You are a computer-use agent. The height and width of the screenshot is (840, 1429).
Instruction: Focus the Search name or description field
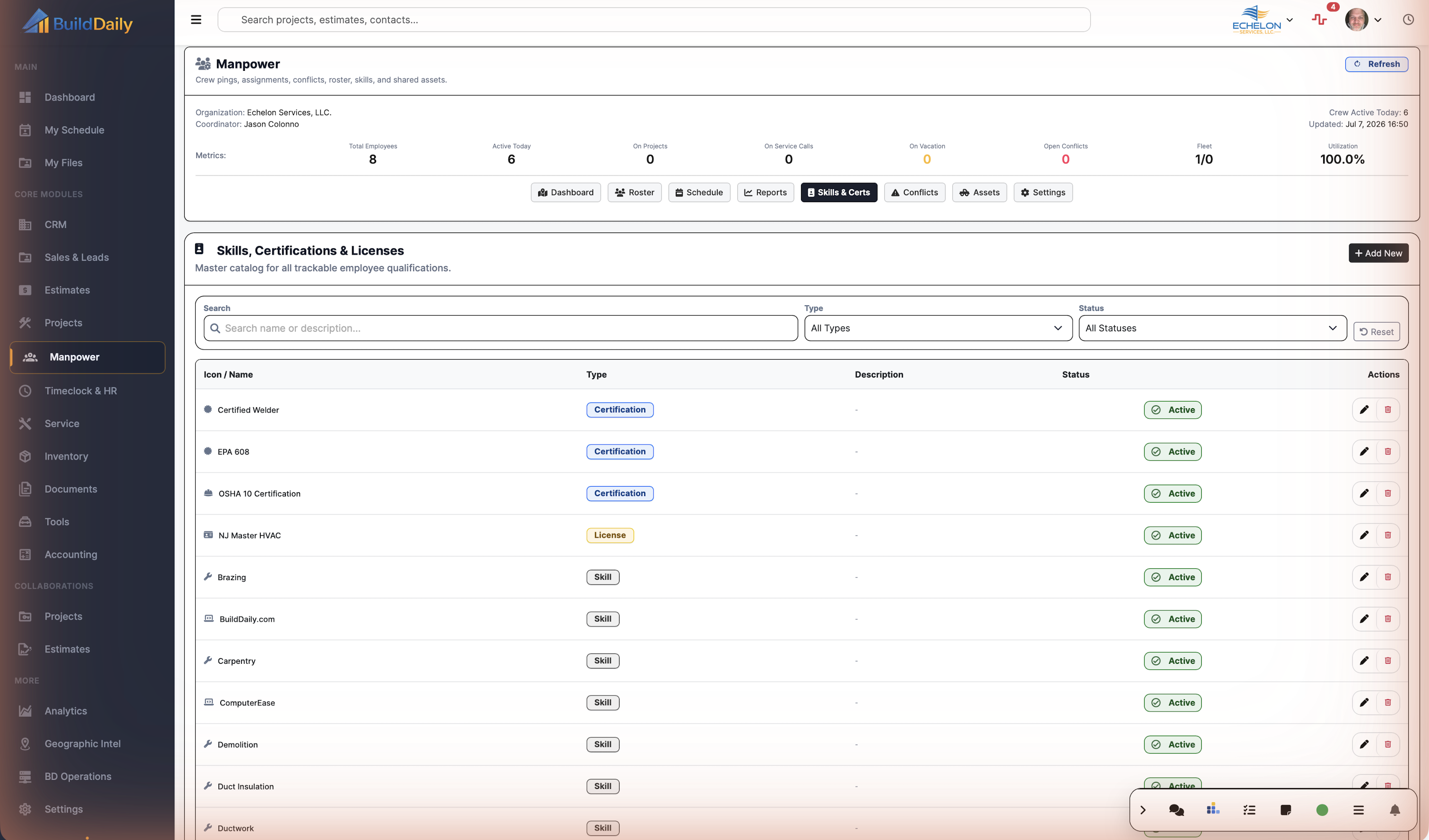pos(501,328)
